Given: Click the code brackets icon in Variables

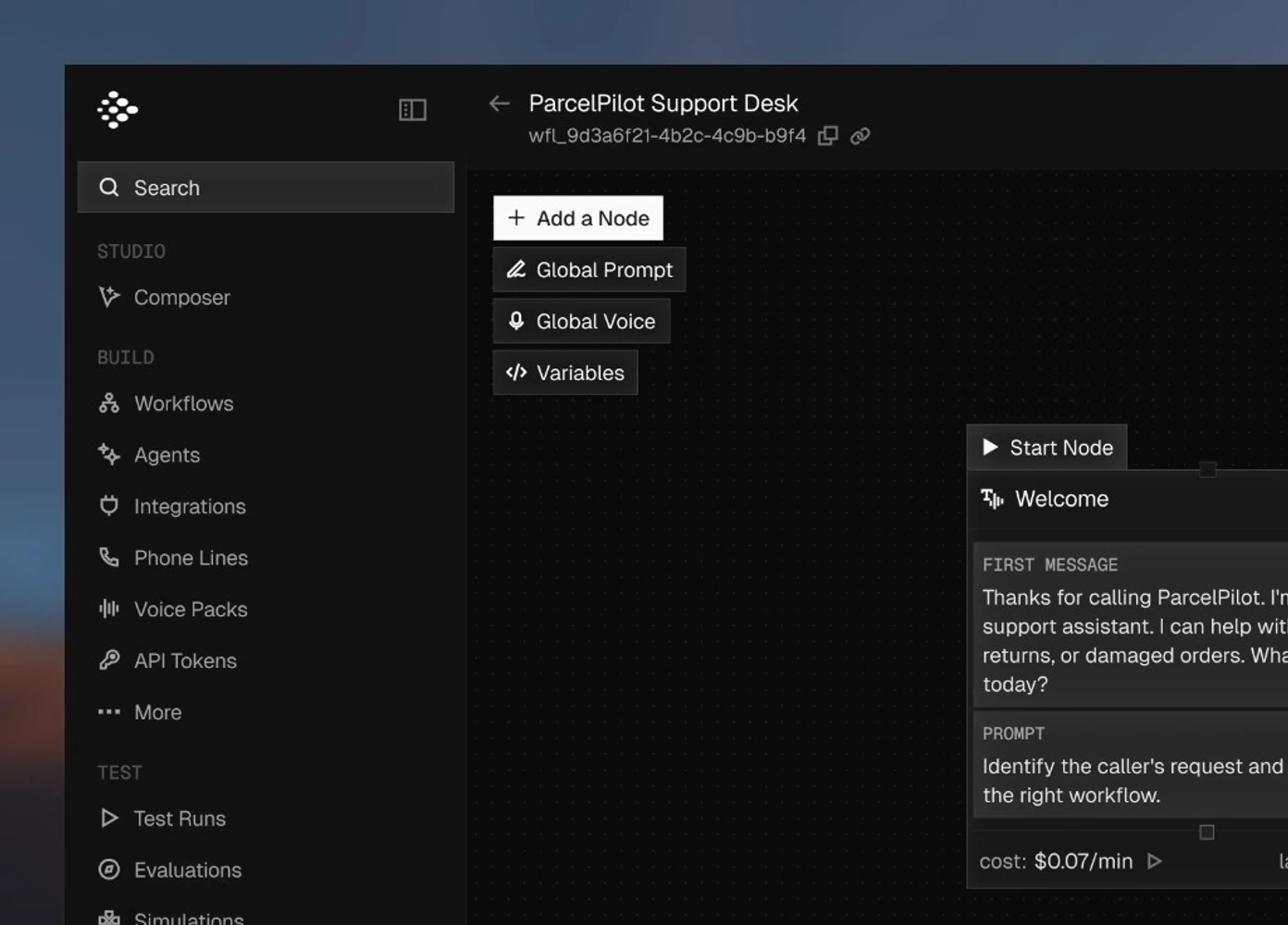Looking at the screenshot, I should click(x=516, y=372).
